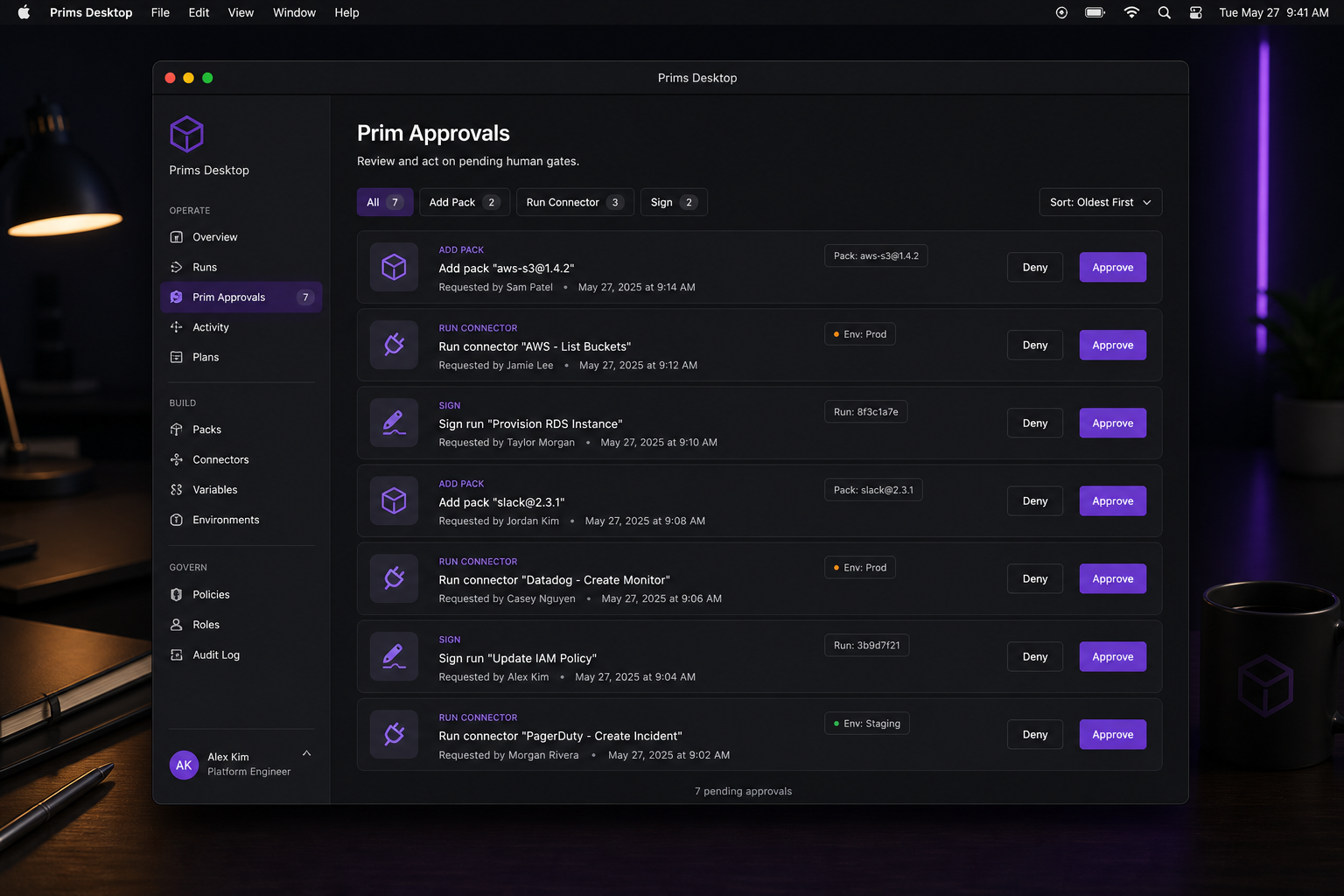Image resolution: width=1344 pixels, height=896 pixels.
Task: Click 'Requested by Morgan Rivera' text
Action: pyautogui.click(x=508, y=755)
